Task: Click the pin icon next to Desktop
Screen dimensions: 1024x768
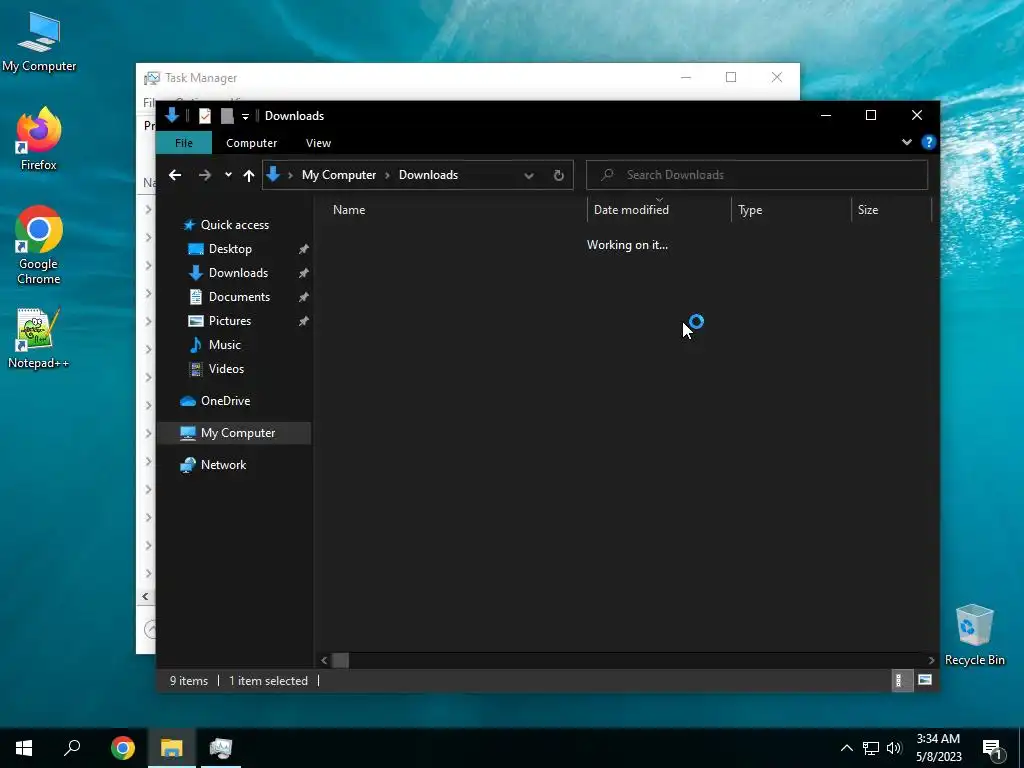Action: coord(304,249)
